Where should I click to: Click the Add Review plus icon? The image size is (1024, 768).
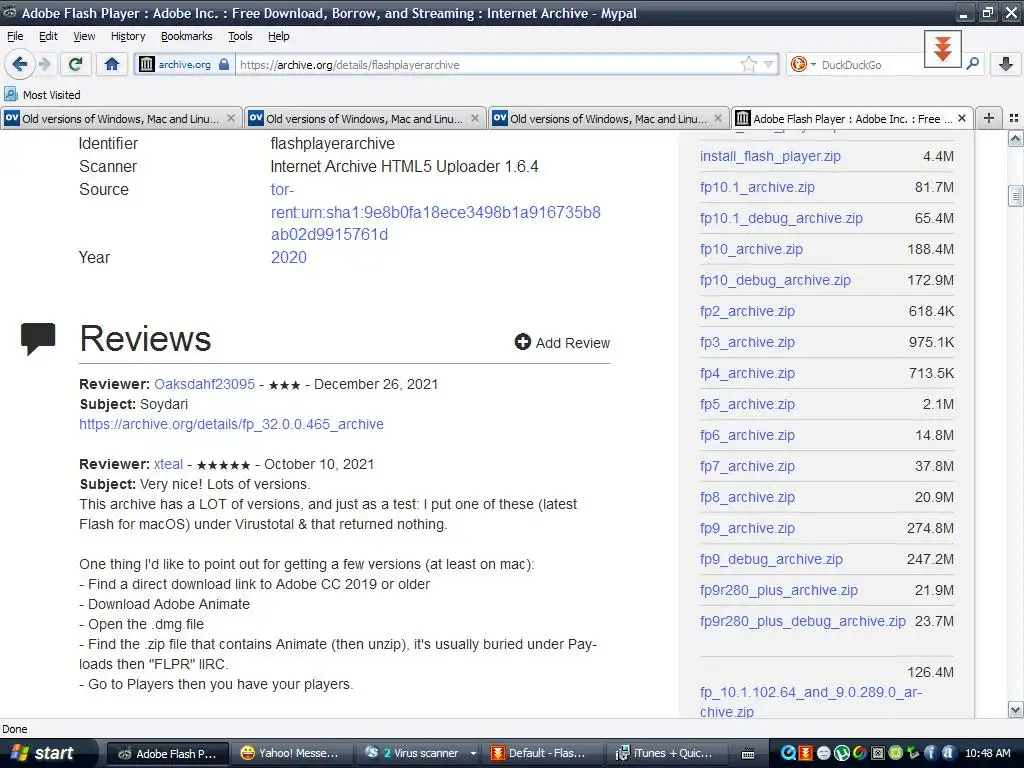522,342
